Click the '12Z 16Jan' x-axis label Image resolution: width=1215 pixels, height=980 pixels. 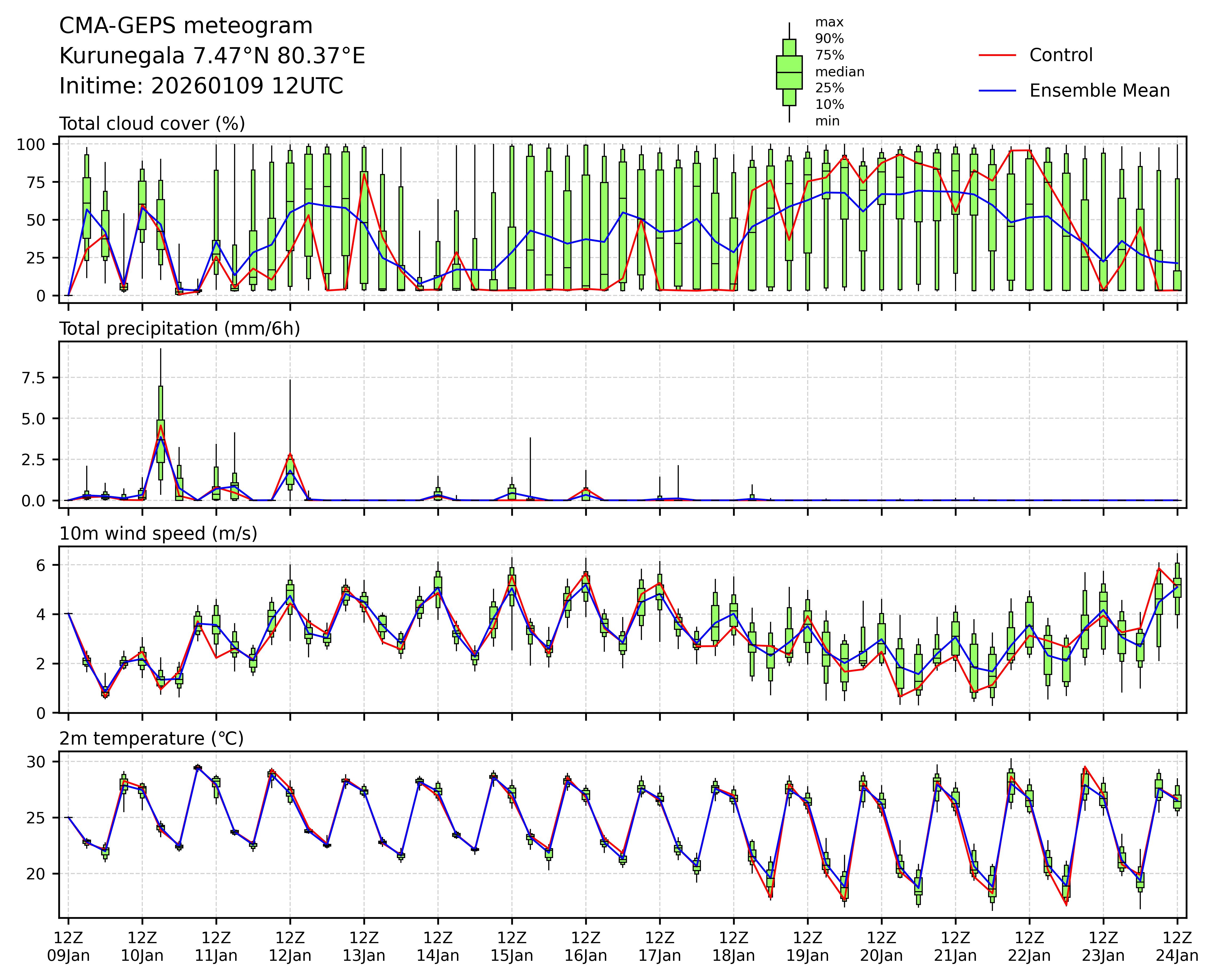pyautogui.click(x=586, y=947)
